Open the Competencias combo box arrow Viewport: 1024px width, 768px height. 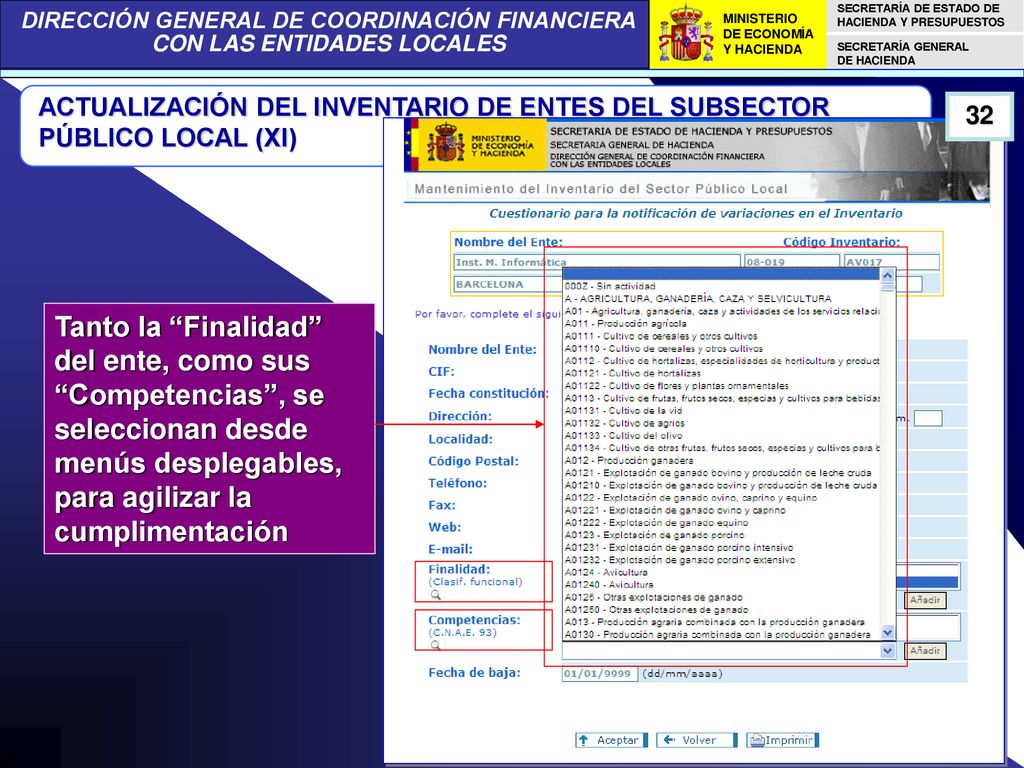tap(887, 650)
